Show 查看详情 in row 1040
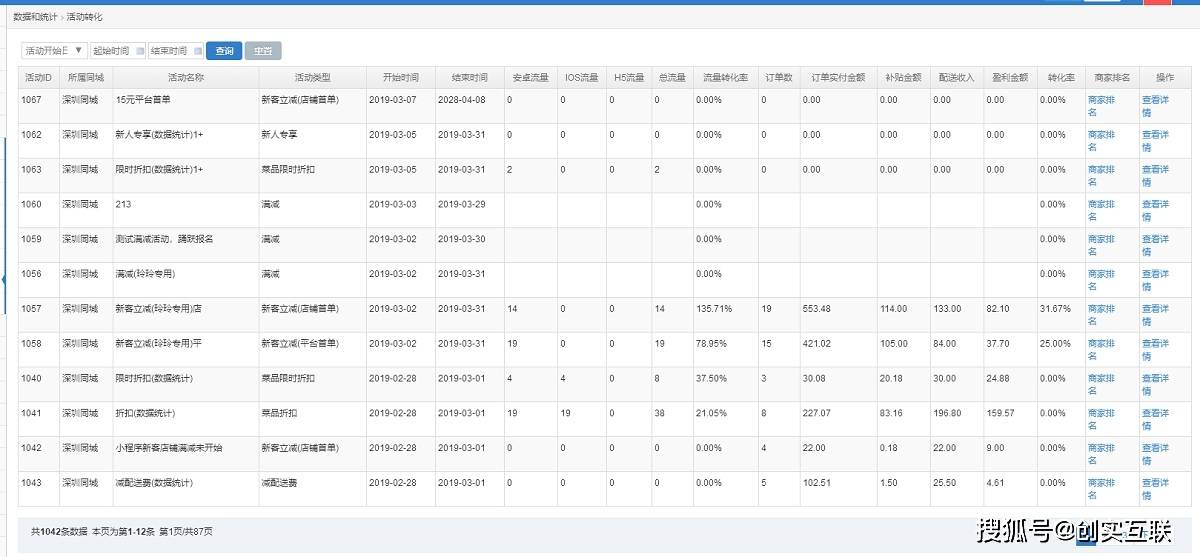 [x=1154, y=385]
